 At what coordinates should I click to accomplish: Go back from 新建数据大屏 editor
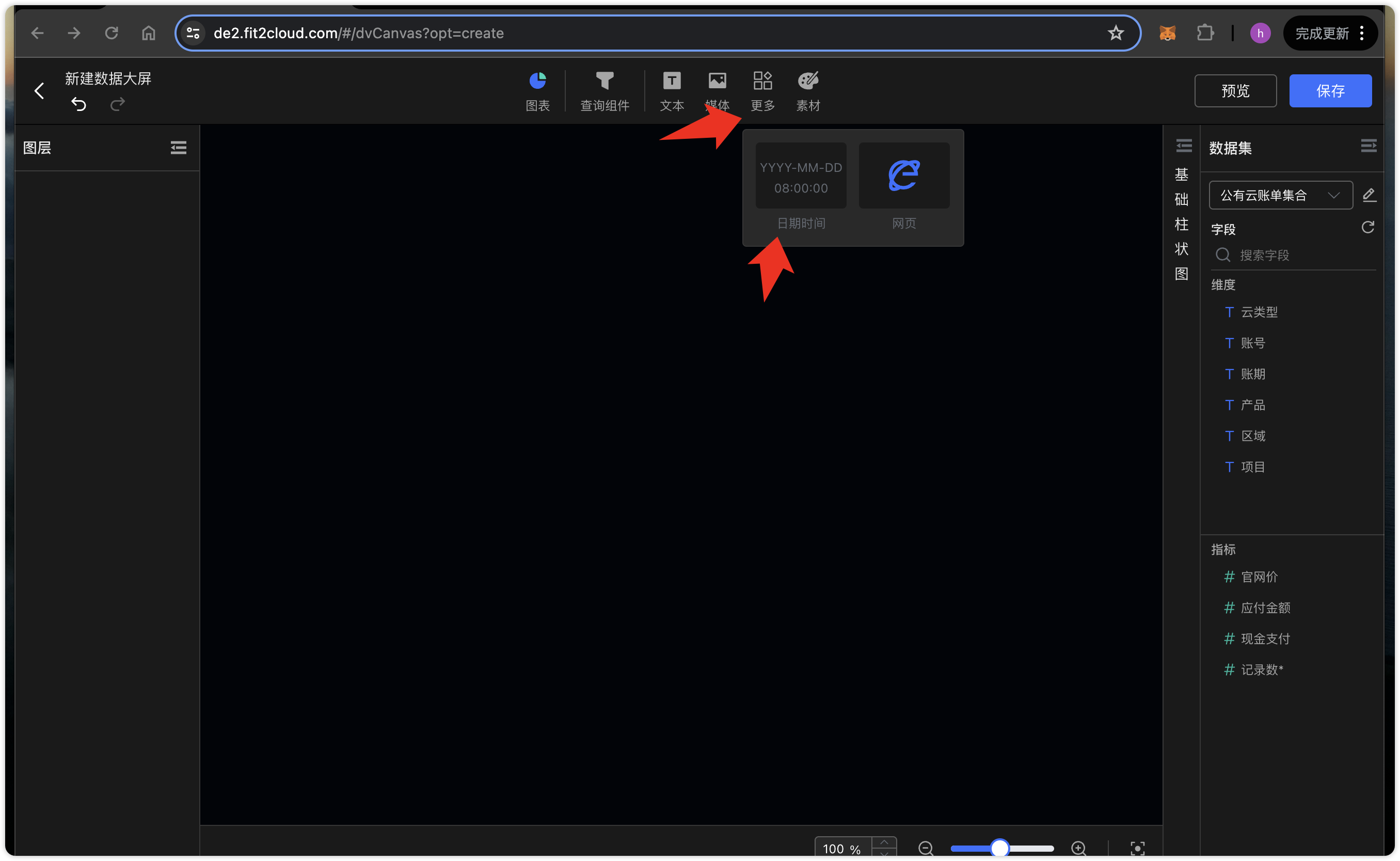click(39, 90)
